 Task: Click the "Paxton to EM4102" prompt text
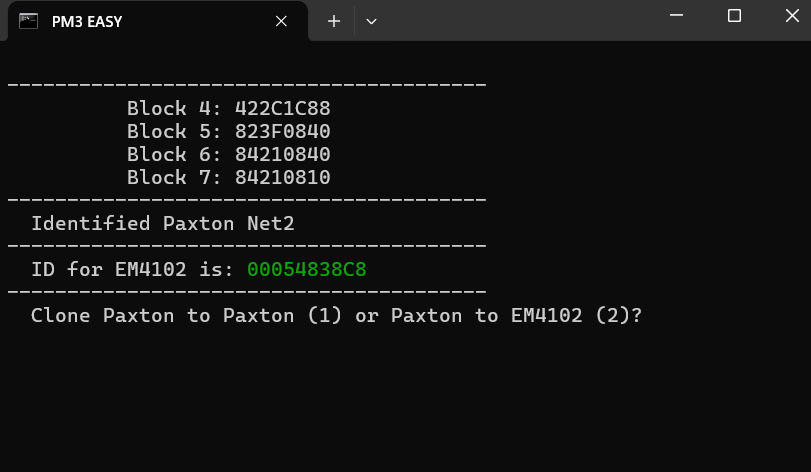tap(486, 315)
